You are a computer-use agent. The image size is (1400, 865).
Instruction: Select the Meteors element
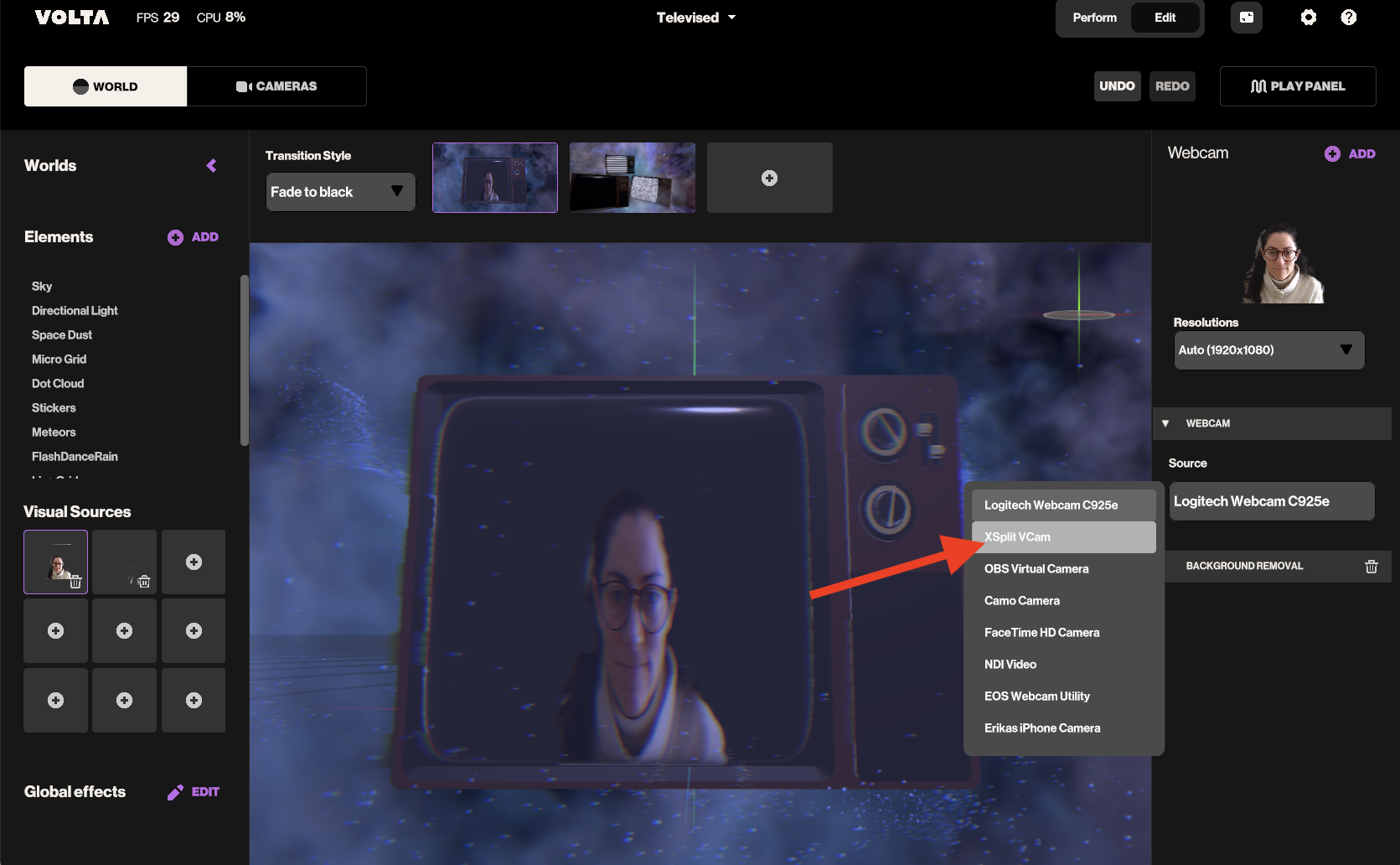click(x=54, y=432)
